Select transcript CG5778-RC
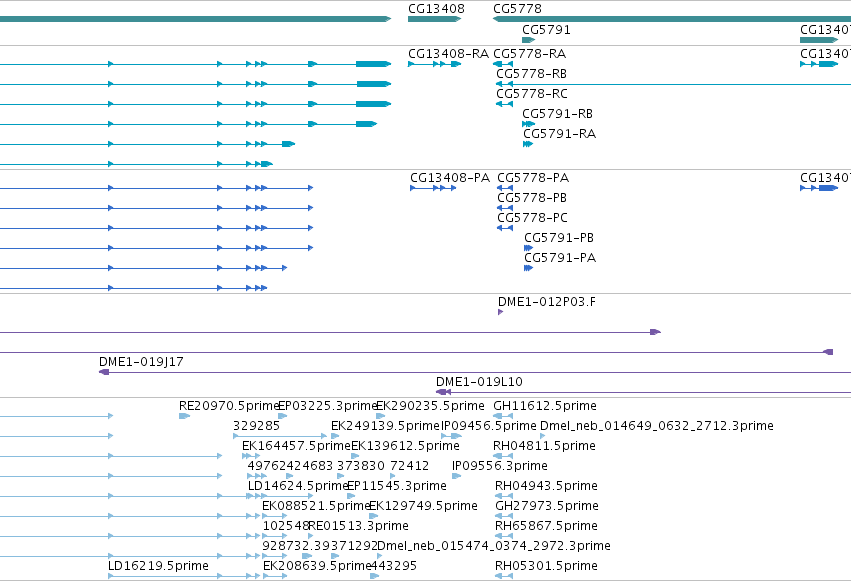 coord(504,104)
